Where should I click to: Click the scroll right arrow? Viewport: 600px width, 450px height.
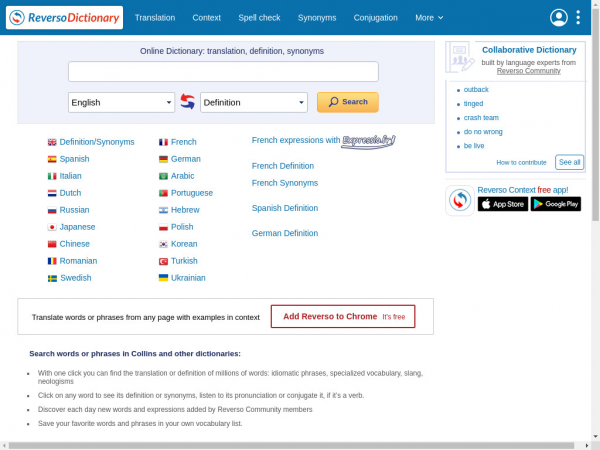pos(587,446)
